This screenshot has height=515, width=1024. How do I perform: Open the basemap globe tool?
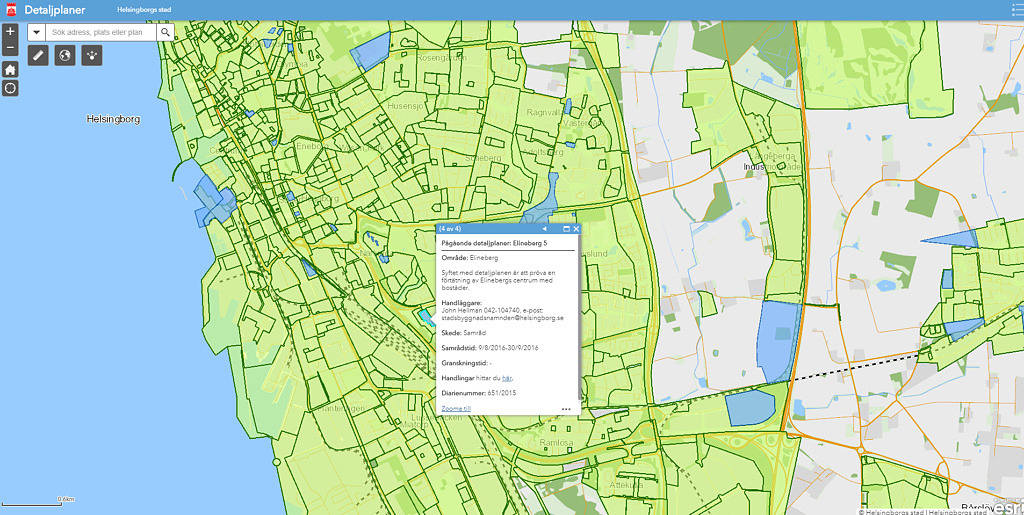[x=65, y=55]
